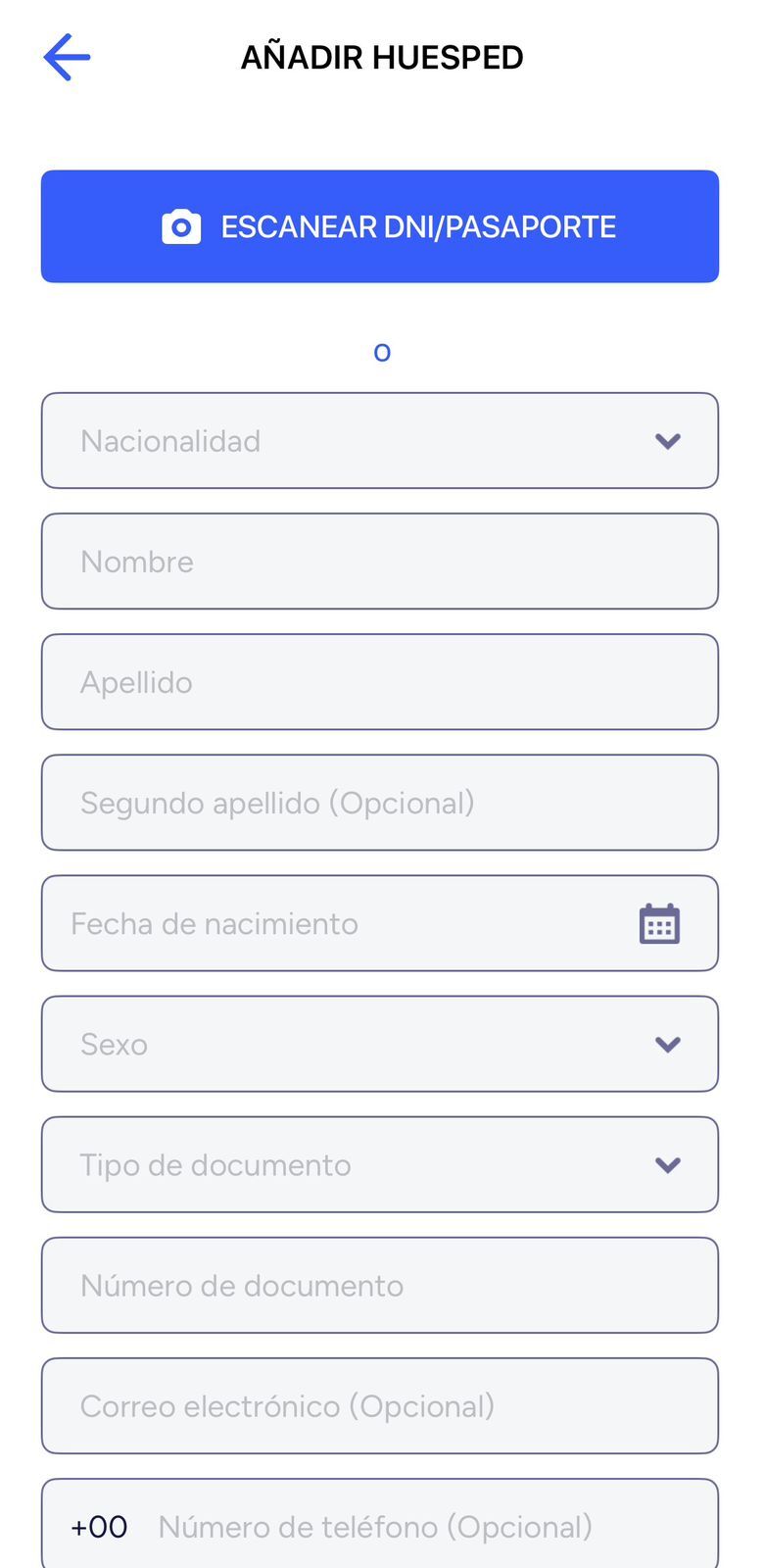Select the Segundo apellido (Opcional) field
Viewport: 764px width, 1568px height.
coord(380,803)
